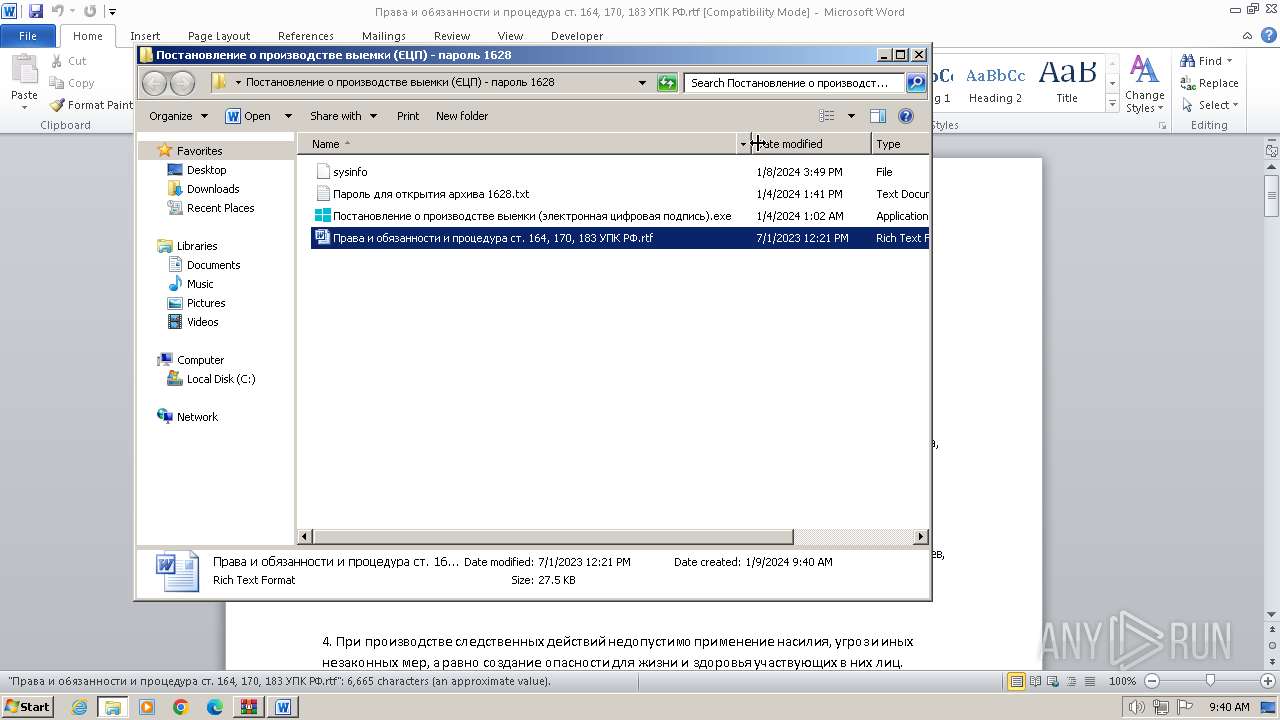Sort by the Type column header
Viewport: 1280px width, 720px height.
coord(900,144)
